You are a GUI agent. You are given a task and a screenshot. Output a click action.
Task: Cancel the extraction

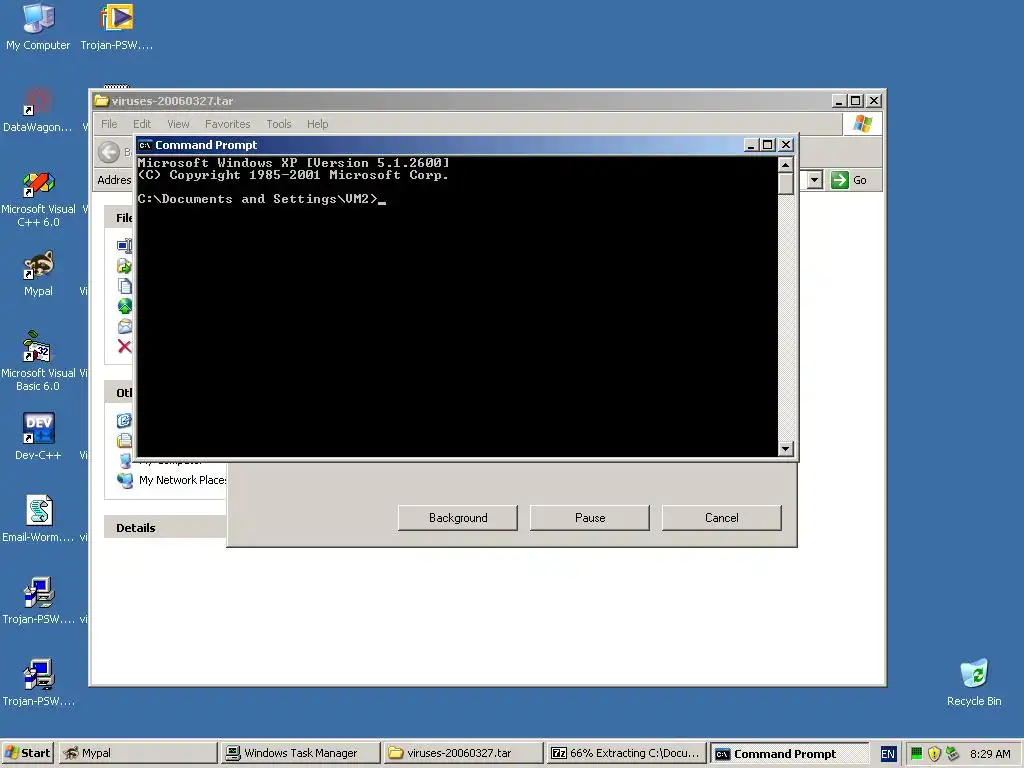point(722,518)
